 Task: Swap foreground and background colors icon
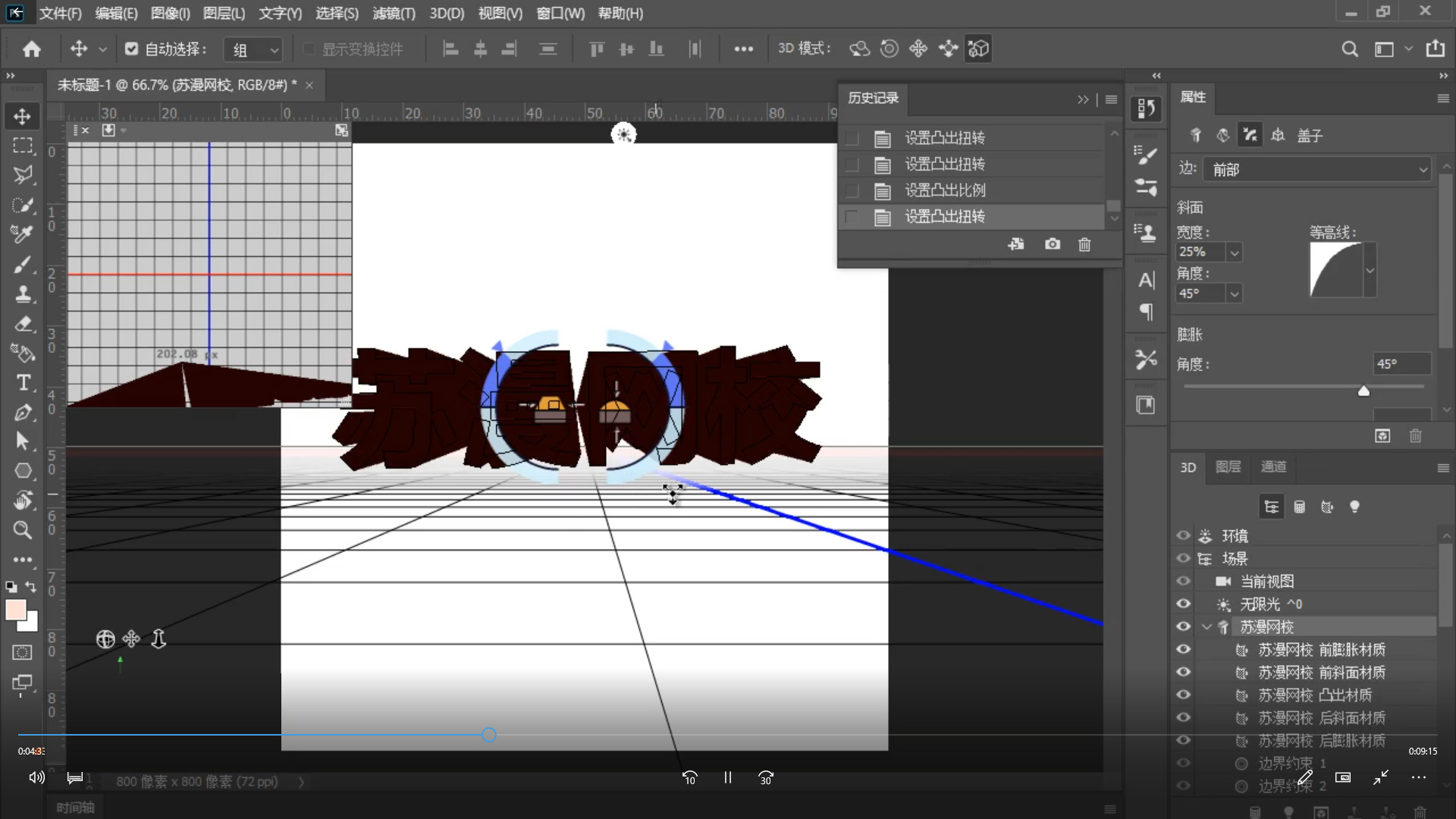coord(30,587)
